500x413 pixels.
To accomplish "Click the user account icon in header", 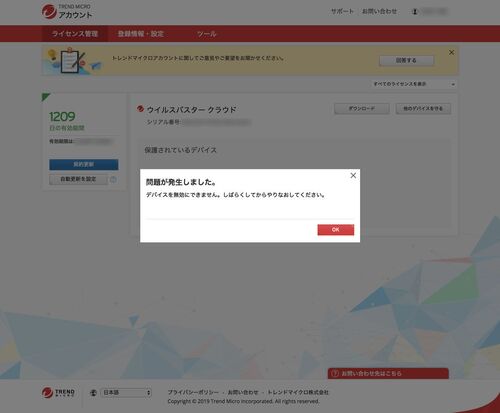I will tap(415, 12).
